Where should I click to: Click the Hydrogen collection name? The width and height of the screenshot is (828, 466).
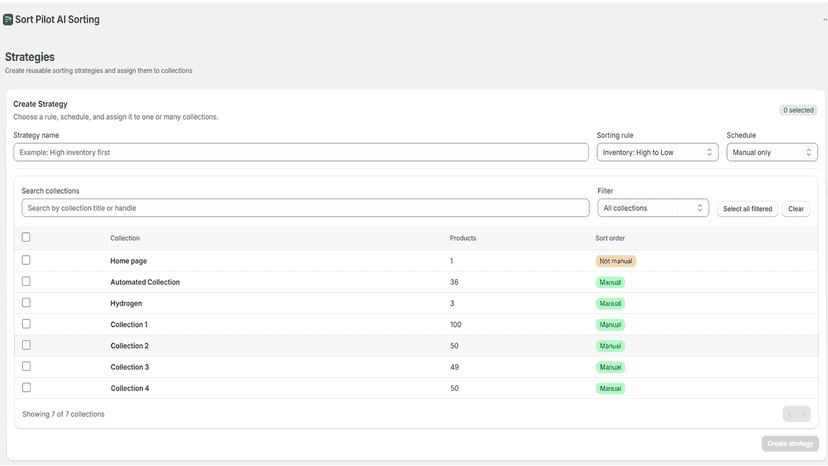coord(126,303)
